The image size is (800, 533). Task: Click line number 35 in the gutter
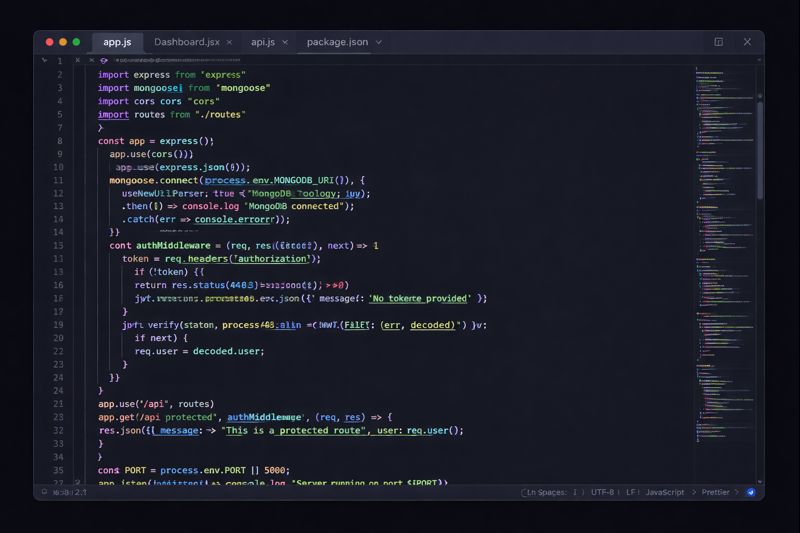59,470
